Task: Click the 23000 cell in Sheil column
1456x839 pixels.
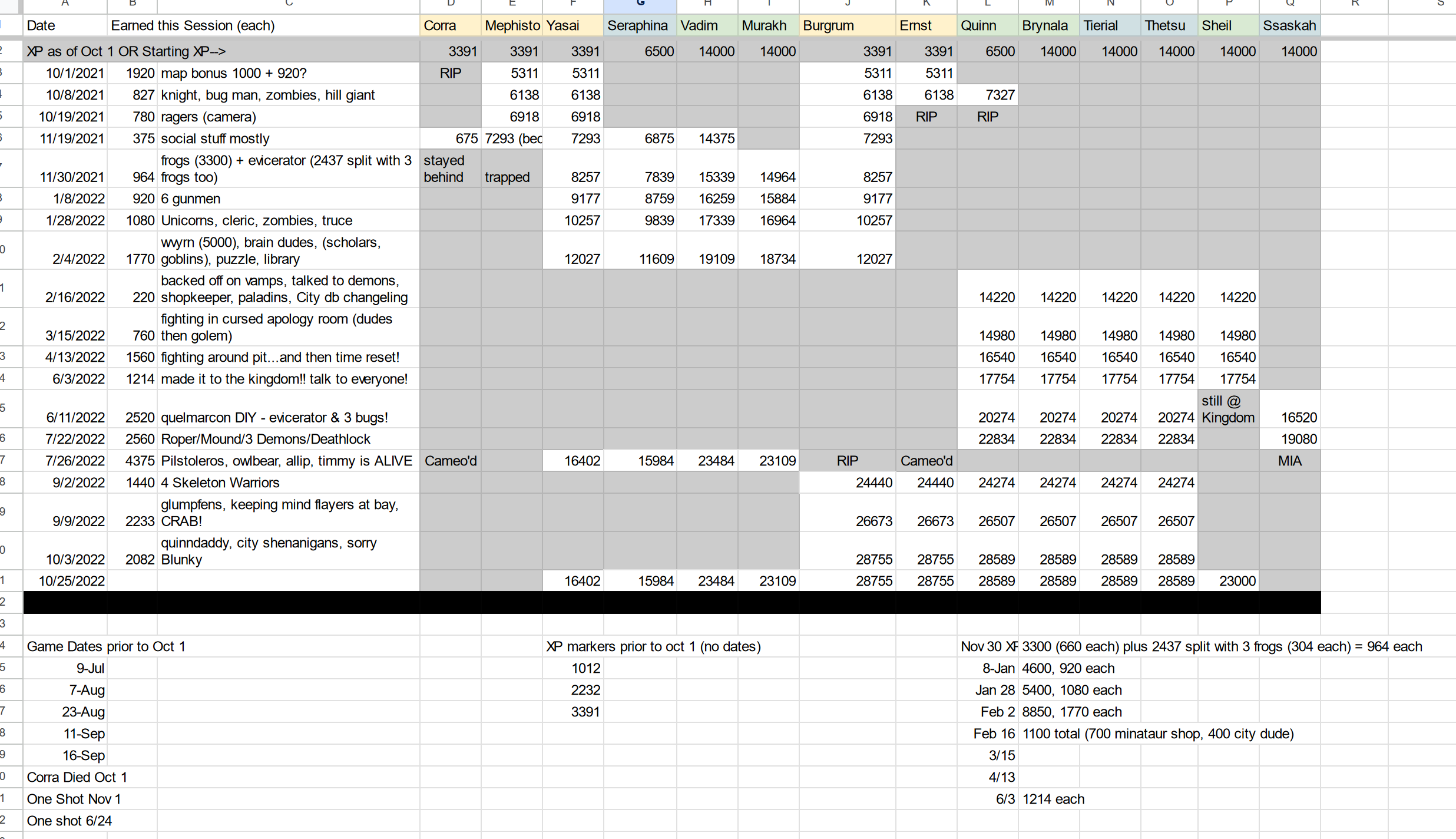Action: [x=1228, y=582]
